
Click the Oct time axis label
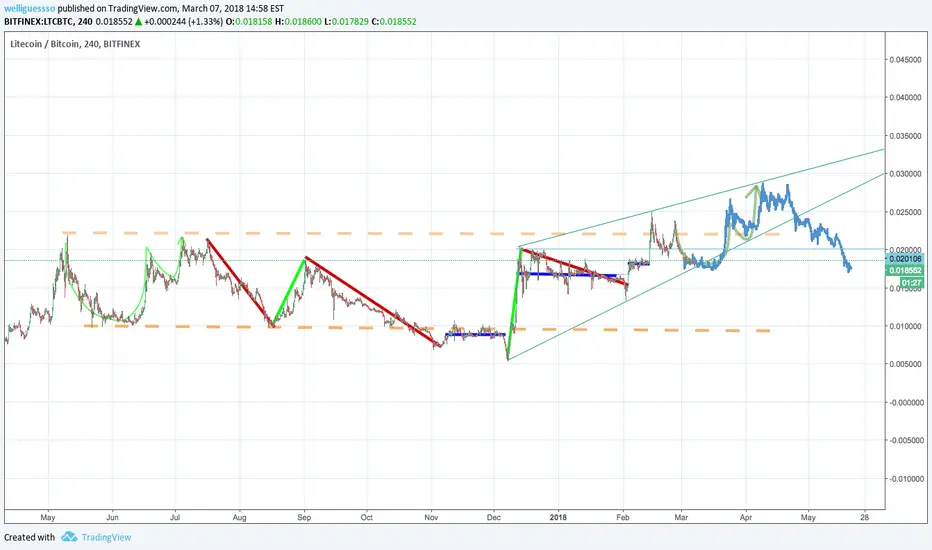[367, 517]
